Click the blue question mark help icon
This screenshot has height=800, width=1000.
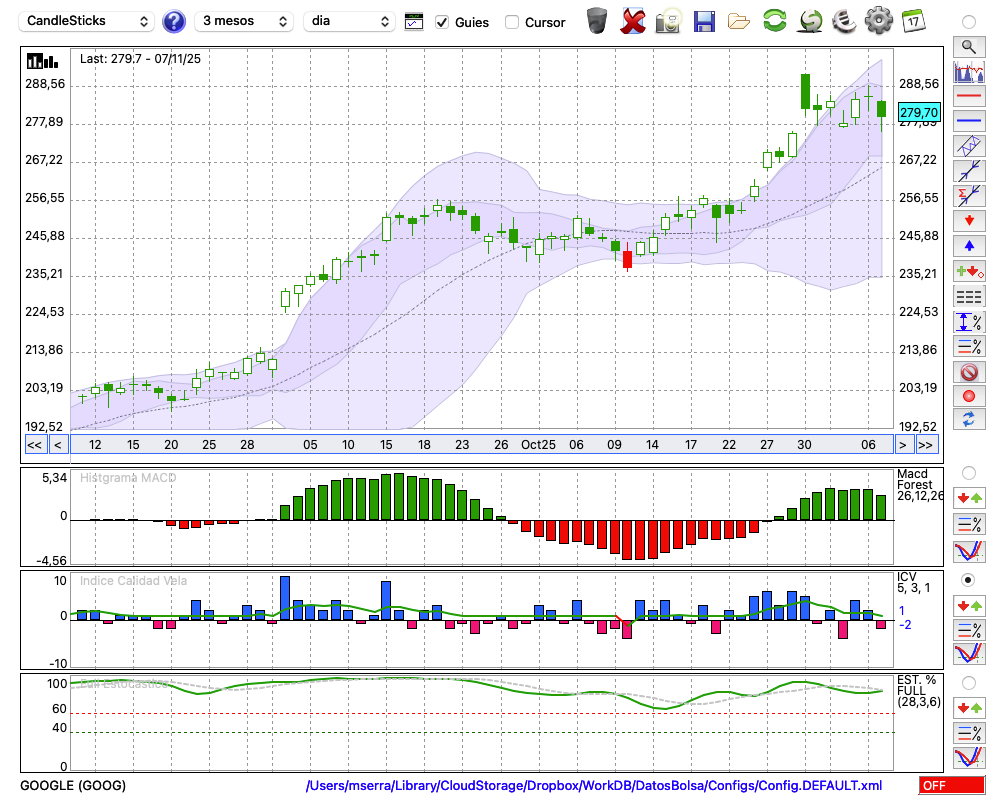174,21
